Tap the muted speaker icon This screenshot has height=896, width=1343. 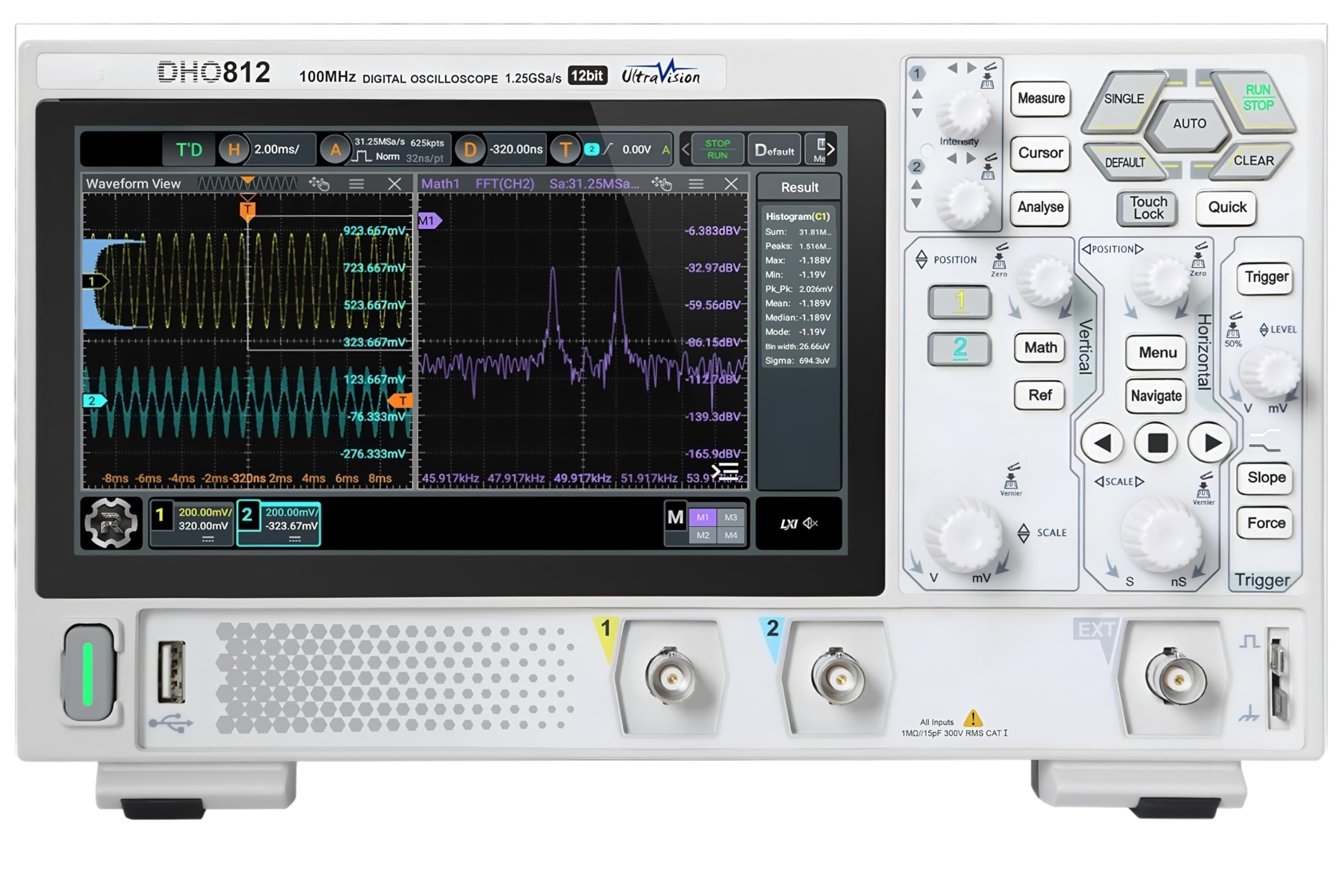811,523
